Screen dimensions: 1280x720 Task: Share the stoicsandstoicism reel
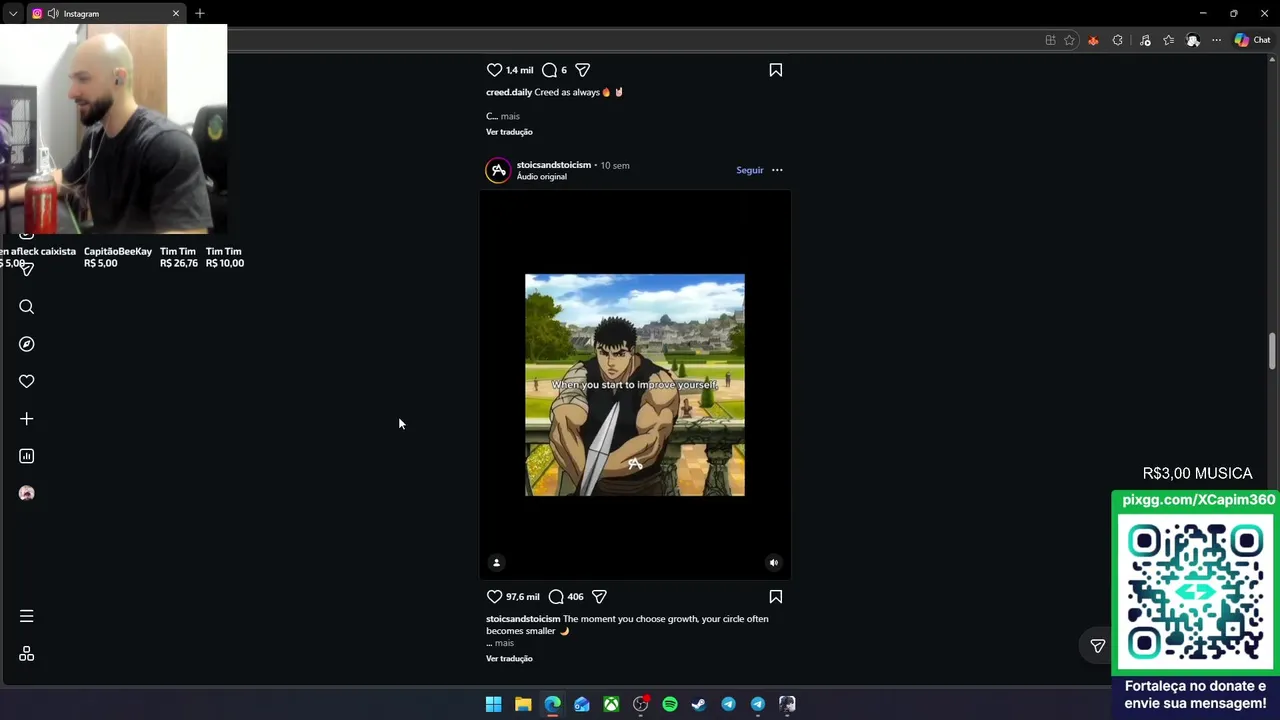coord(599,597)
